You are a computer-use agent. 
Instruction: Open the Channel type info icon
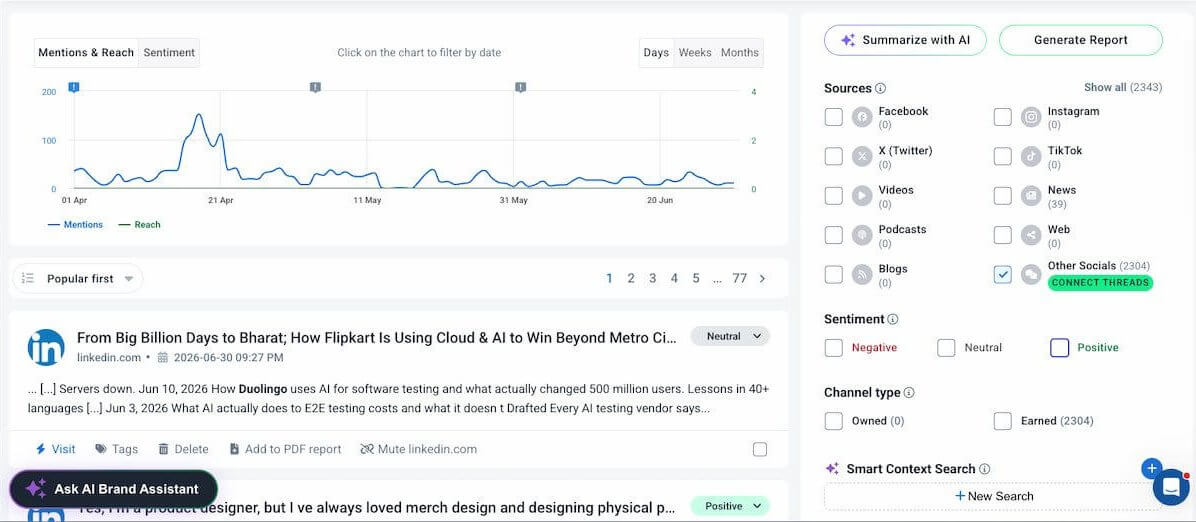click(x=909, y=393)
